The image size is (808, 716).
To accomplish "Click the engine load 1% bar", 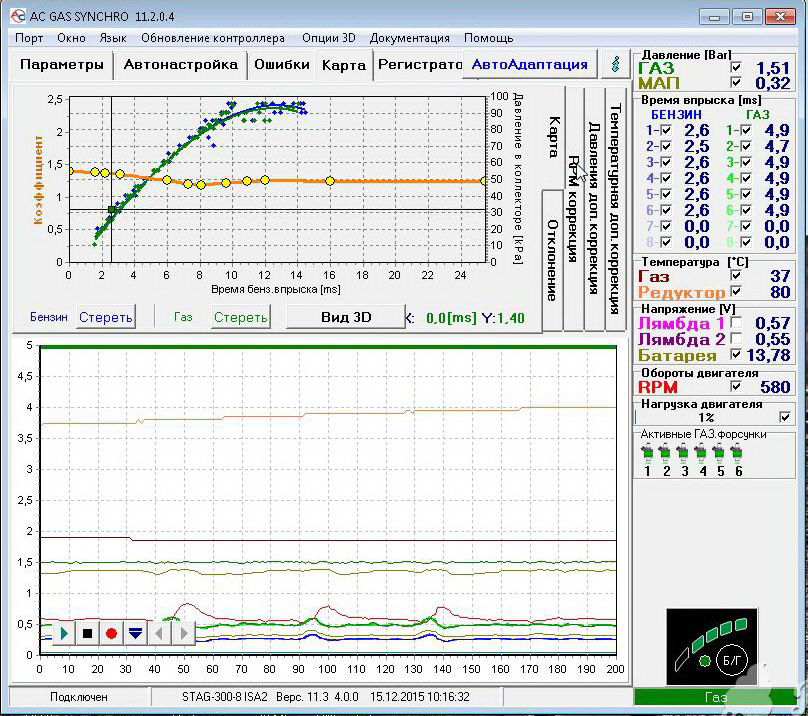I will tap(706, 417).
